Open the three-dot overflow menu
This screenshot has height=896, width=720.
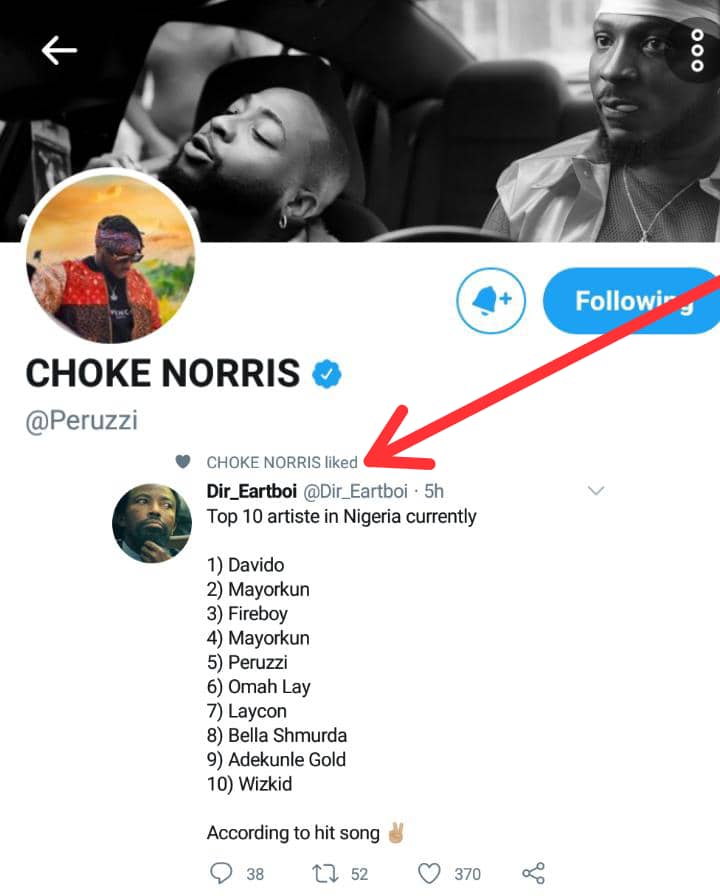(x=697, y=51)
